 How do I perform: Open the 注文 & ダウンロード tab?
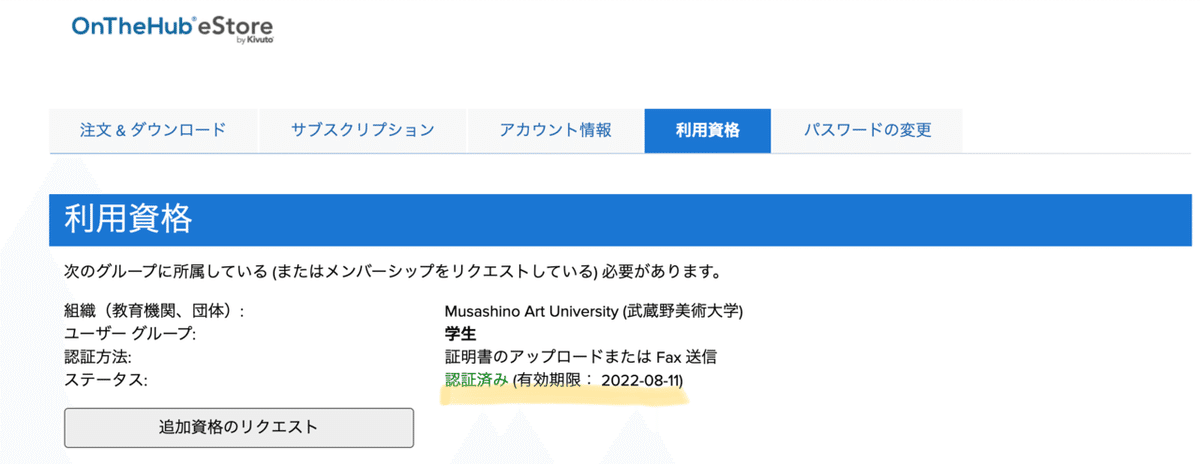[x=153, y=130]
